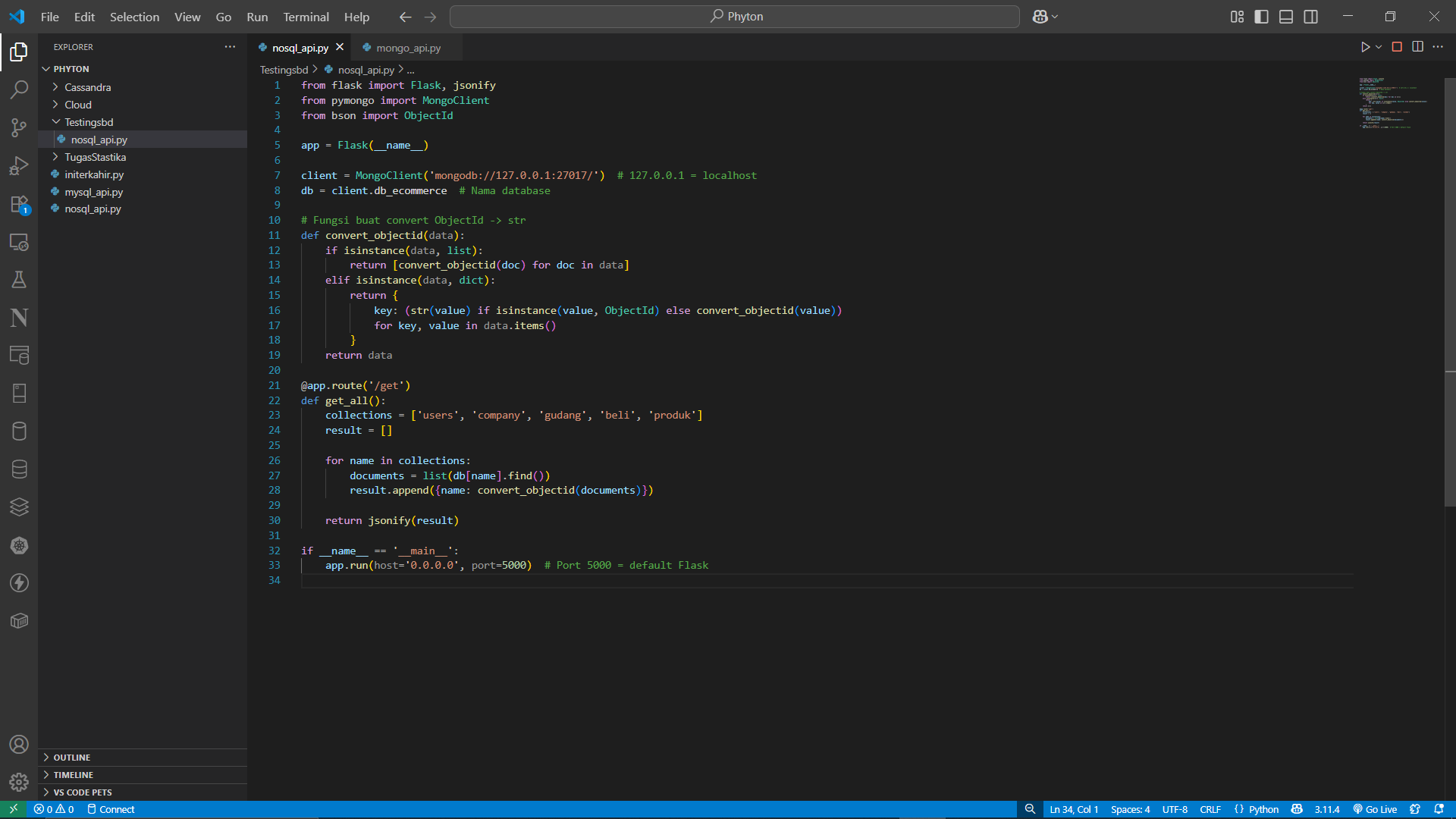Click the code minimap preview
Screen dimensions: 1456x819
[x=1394, y=102]
